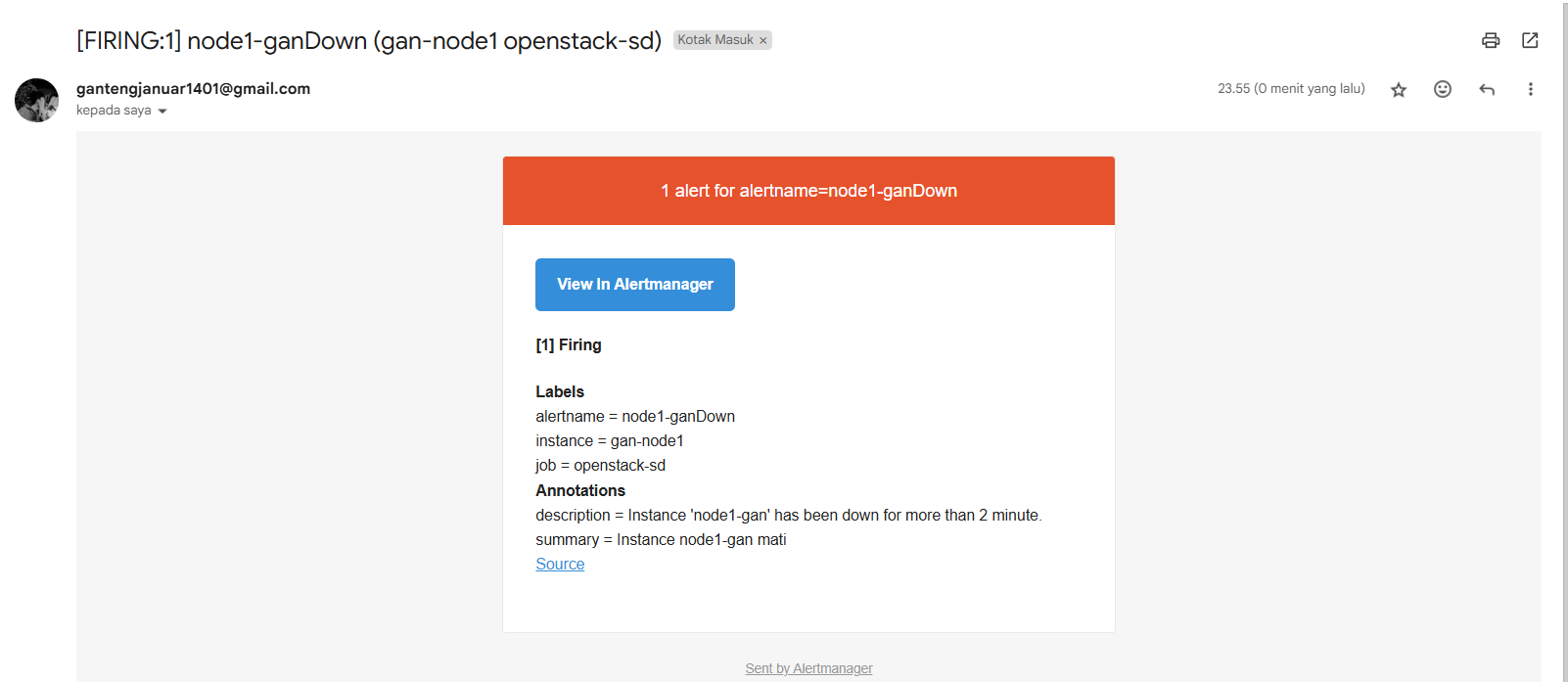
Task: Click the description annotation text line
Action: (x=788, y=516)
